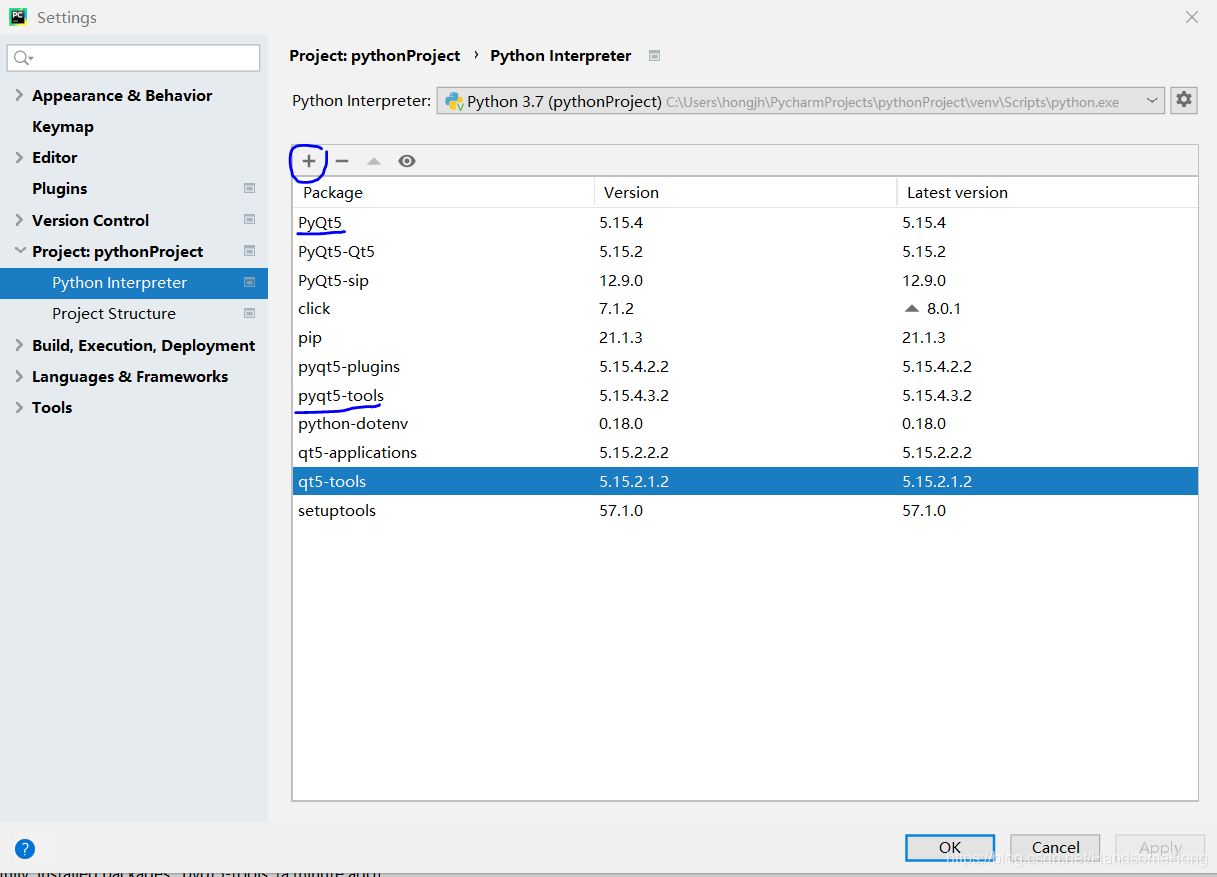Image resolution: width=1217 pixels, height=877 pixels.
Task: Click the upgrade package arrow icon
Action: click(x=374, y=160)
